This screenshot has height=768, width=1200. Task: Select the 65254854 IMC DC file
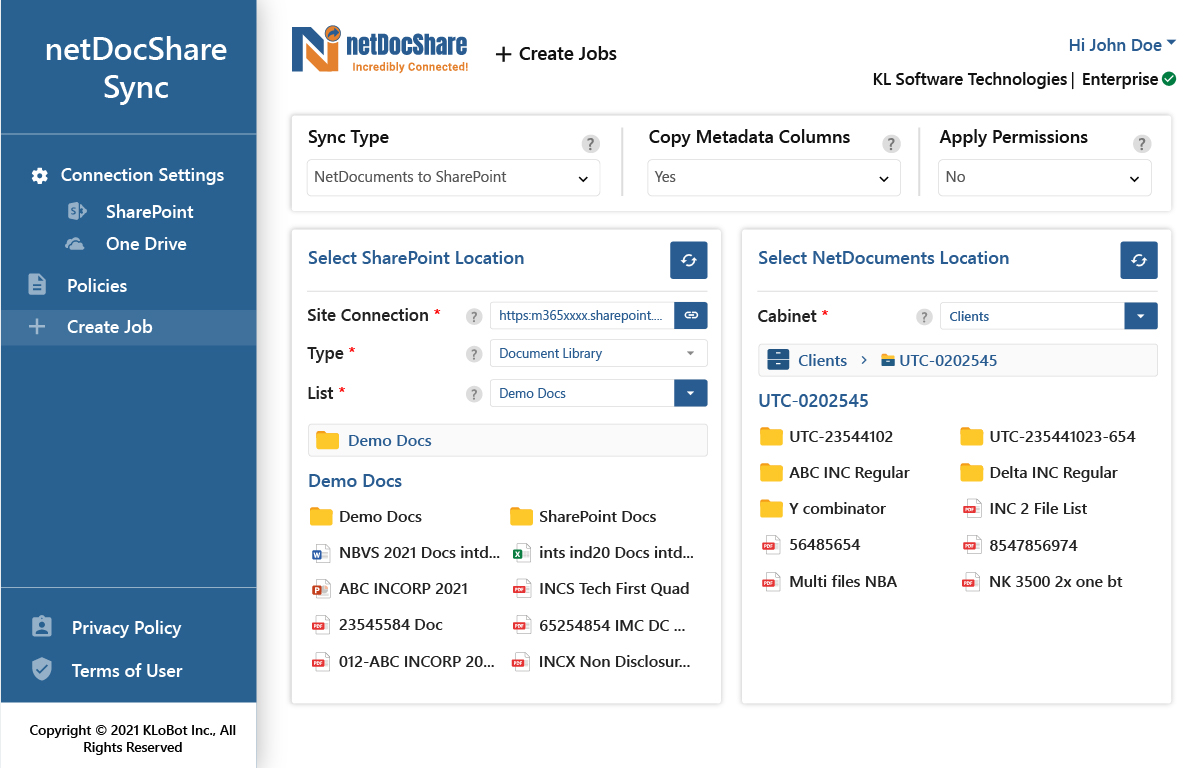(600, 625)
